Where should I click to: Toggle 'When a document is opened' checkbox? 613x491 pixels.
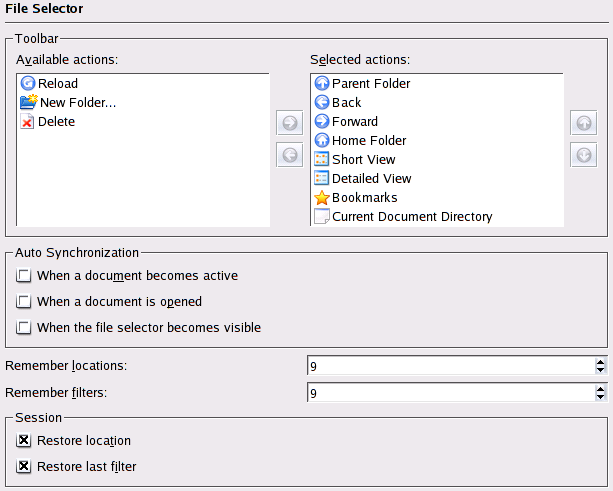(24, 302)
